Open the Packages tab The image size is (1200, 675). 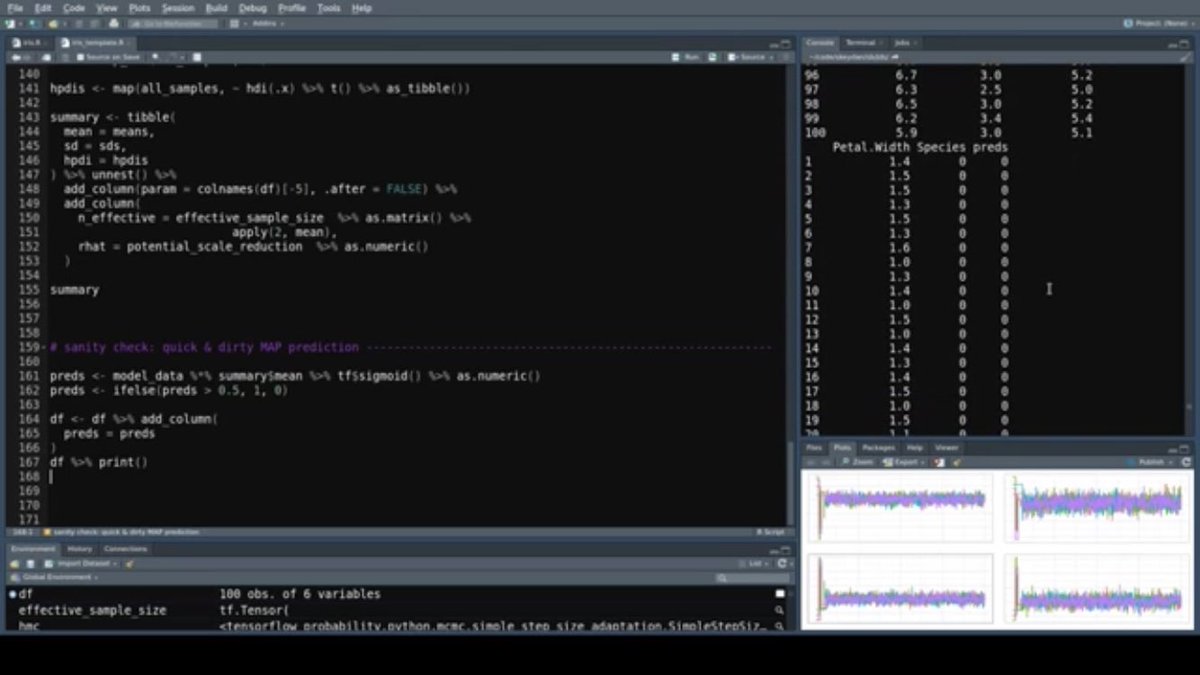[878, 448]
